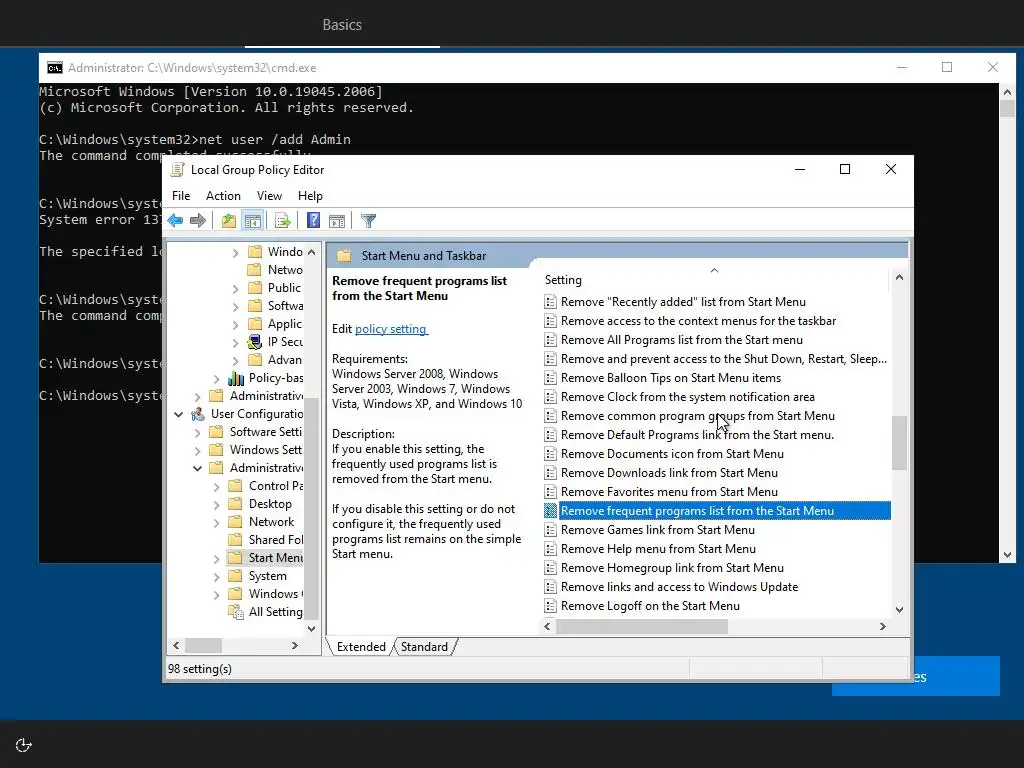Click icon beside Remove Help menu setting
This screenshot has height=768, width=1024.
click(x=551, y=549)
